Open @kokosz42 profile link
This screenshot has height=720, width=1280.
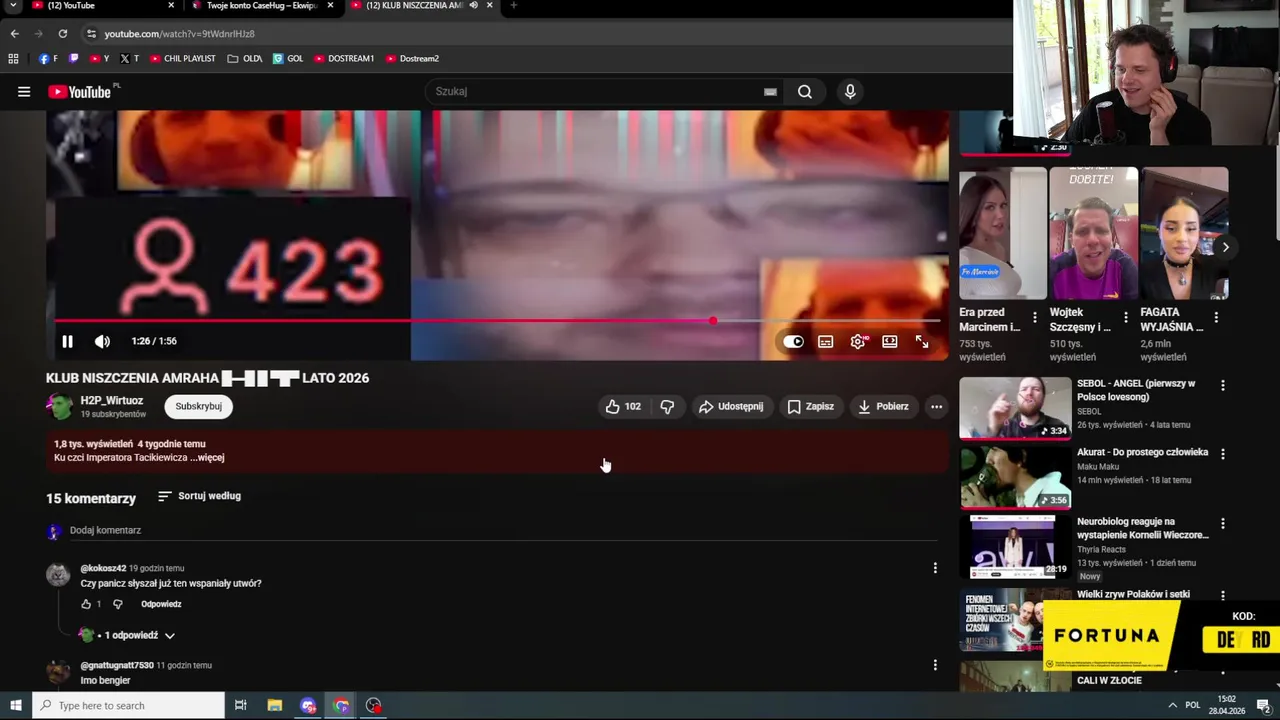tap(103, 568)
